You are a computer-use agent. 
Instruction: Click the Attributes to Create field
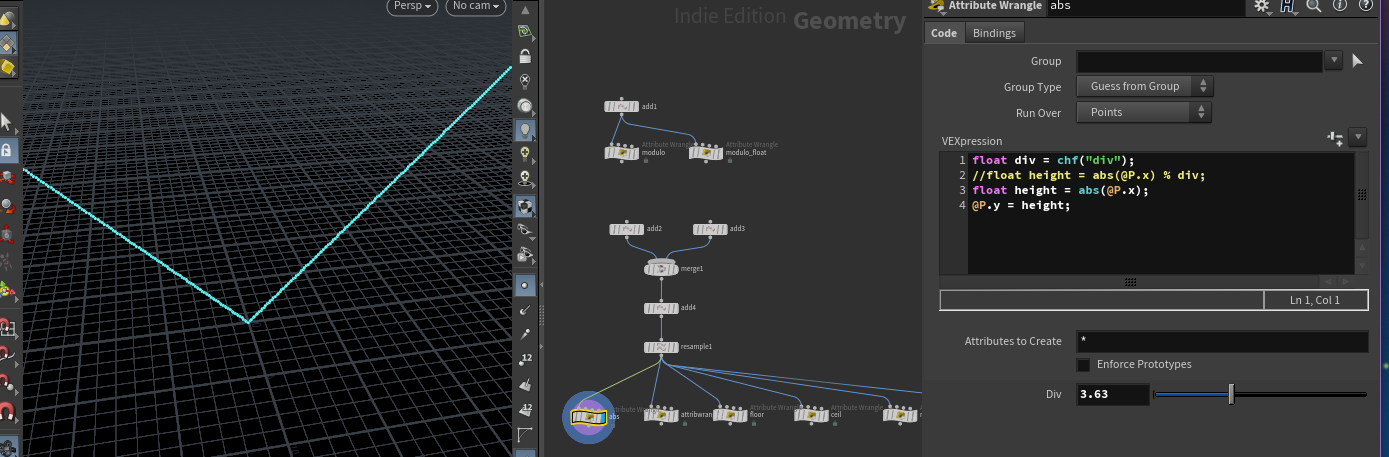tap(1222, 341)
